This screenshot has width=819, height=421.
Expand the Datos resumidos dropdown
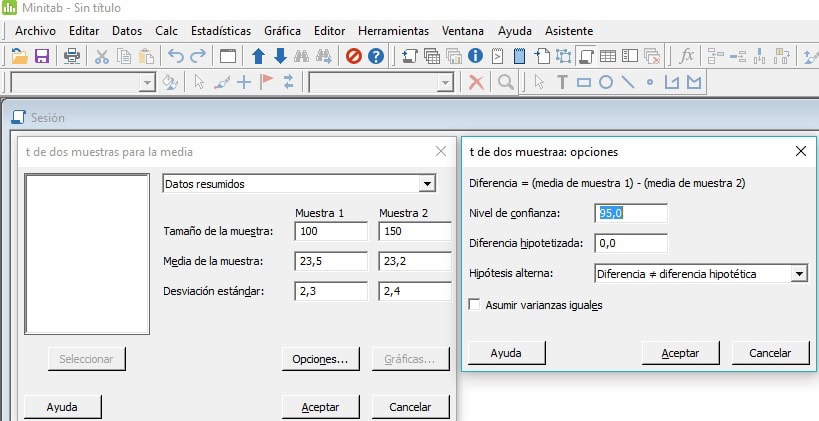[427, 184]
